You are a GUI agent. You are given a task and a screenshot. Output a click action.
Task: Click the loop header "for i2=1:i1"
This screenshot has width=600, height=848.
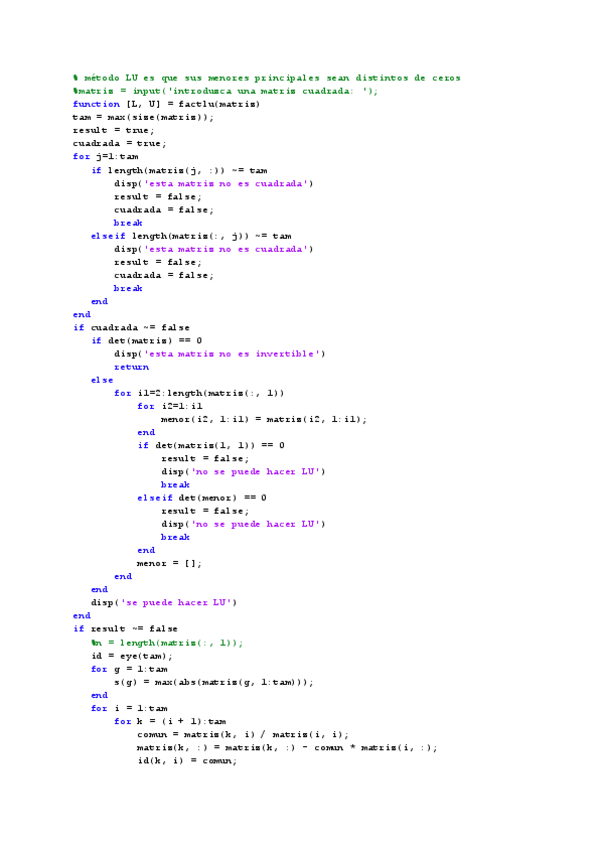coord(170,406)
